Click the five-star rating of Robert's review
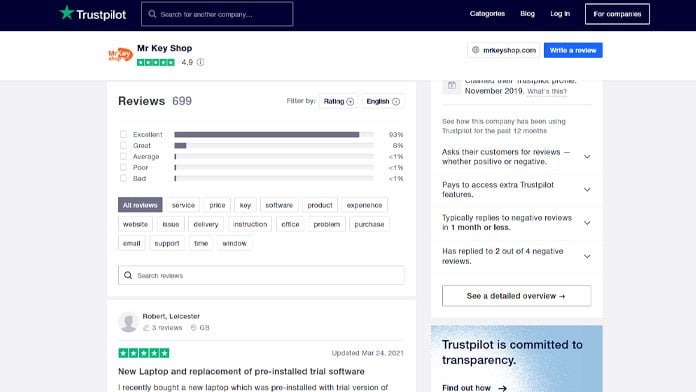Image resolution: width=696 pixels, height=392 pixels. point(144,353)
